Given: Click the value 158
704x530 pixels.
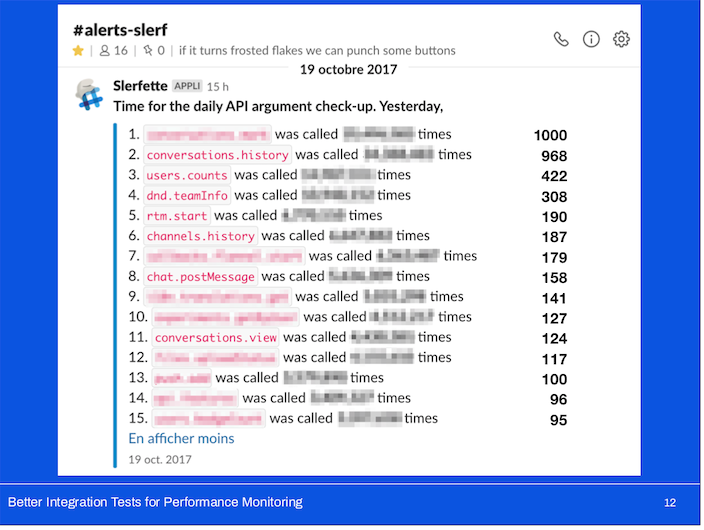Looking at the screenshot, I should click(x=554, y=278).
